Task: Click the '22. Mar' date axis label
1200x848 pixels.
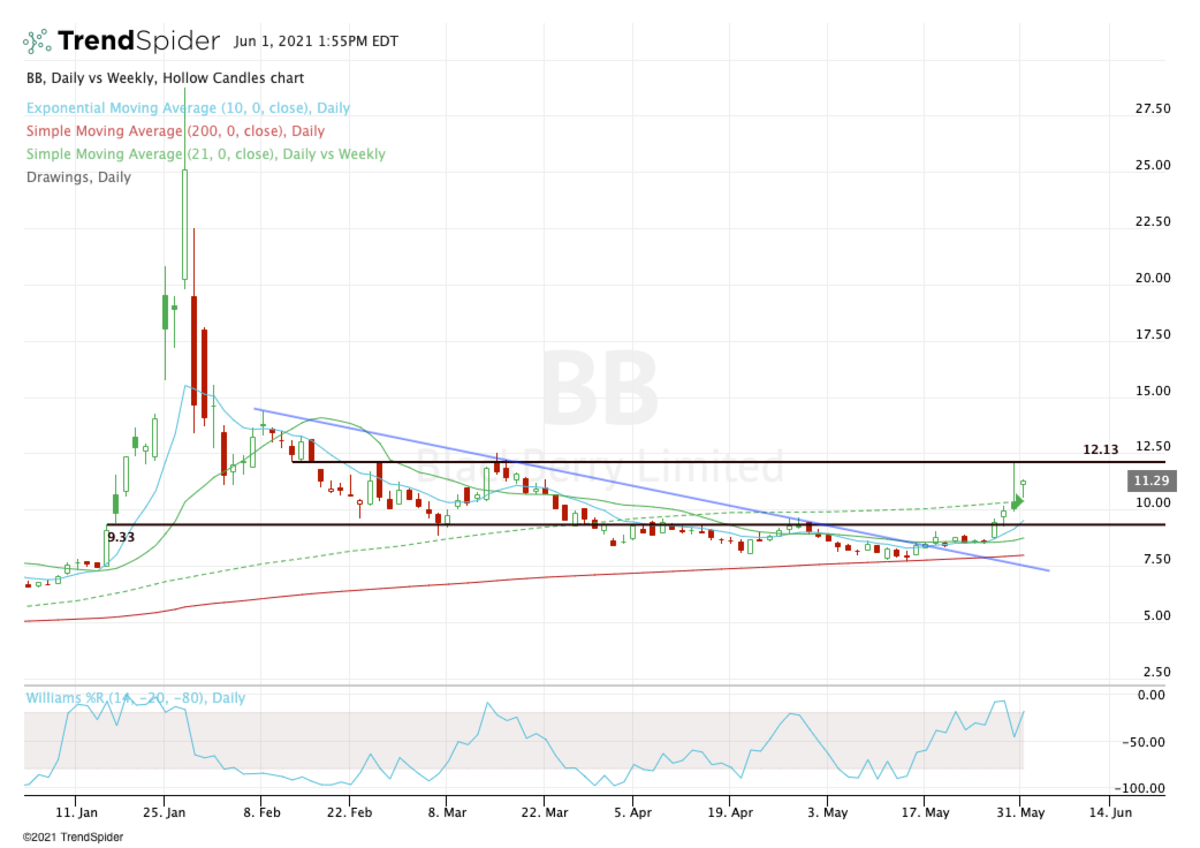Action: [543, 813]
